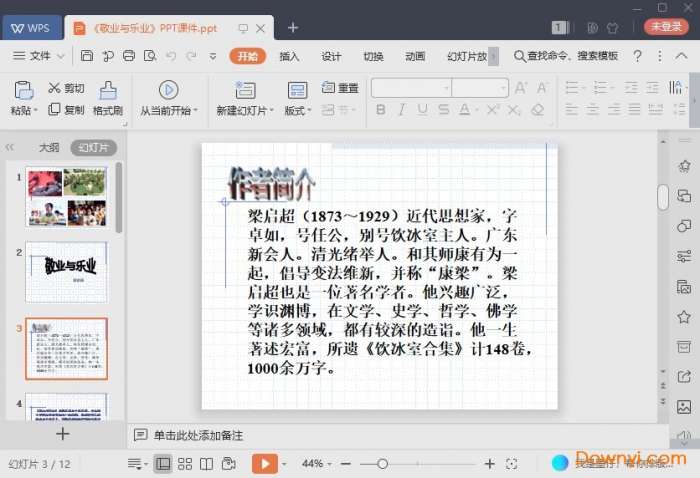Expand the Layout (版式) dropdown arrow
700x478 pixels.
point(309,110)
